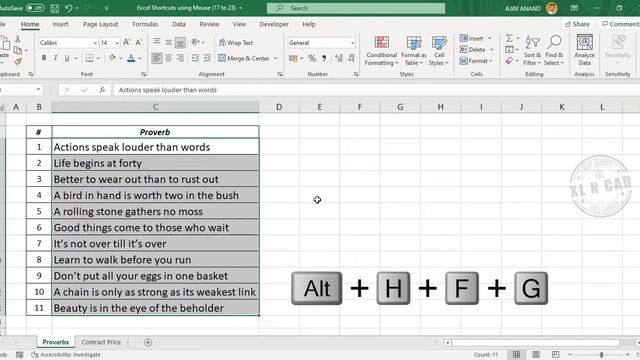
Task: Click the Format Painter icon
Action: tap(18, 62)
